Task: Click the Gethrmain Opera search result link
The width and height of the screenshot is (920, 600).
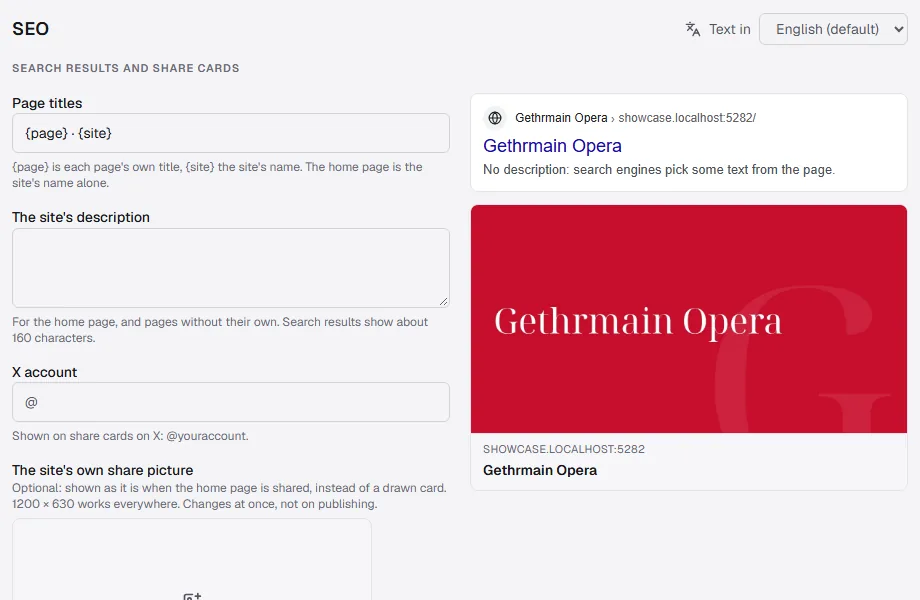Action: click(552, 145)
